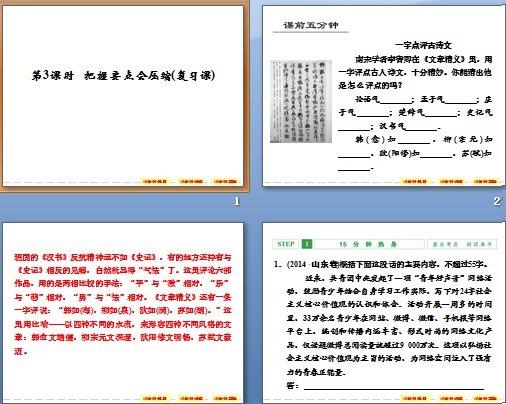Click first yellow nav button on slide 1
The height and width of the screenshot is (404, 506).
(x=155, y=182)
